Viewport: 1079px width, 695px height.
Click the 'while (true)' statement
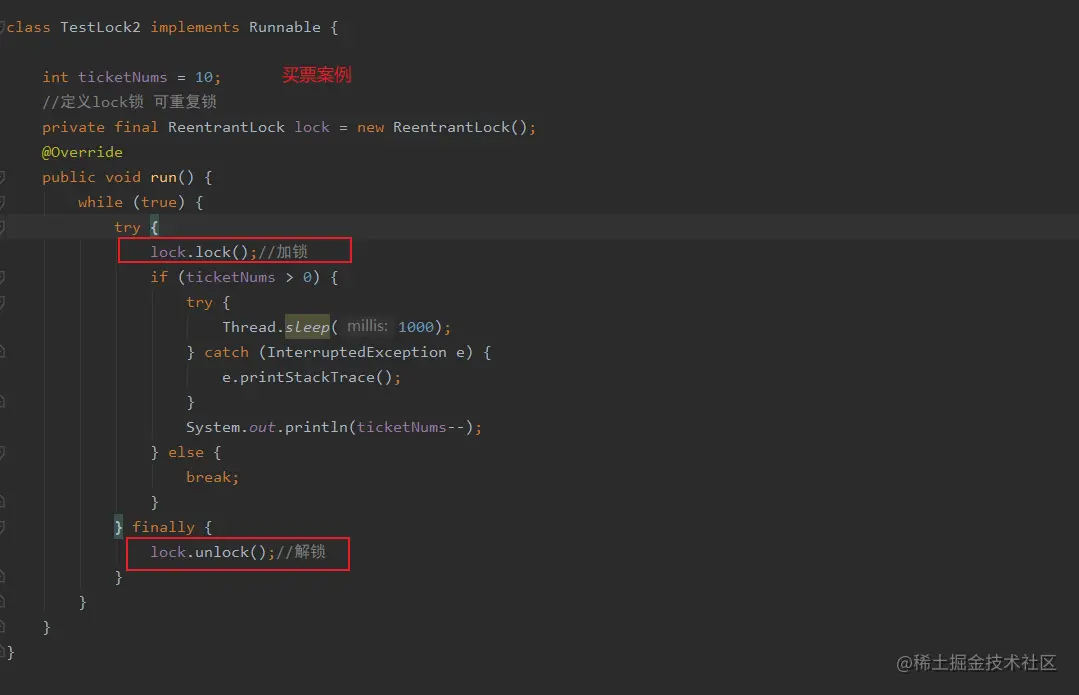131,202
